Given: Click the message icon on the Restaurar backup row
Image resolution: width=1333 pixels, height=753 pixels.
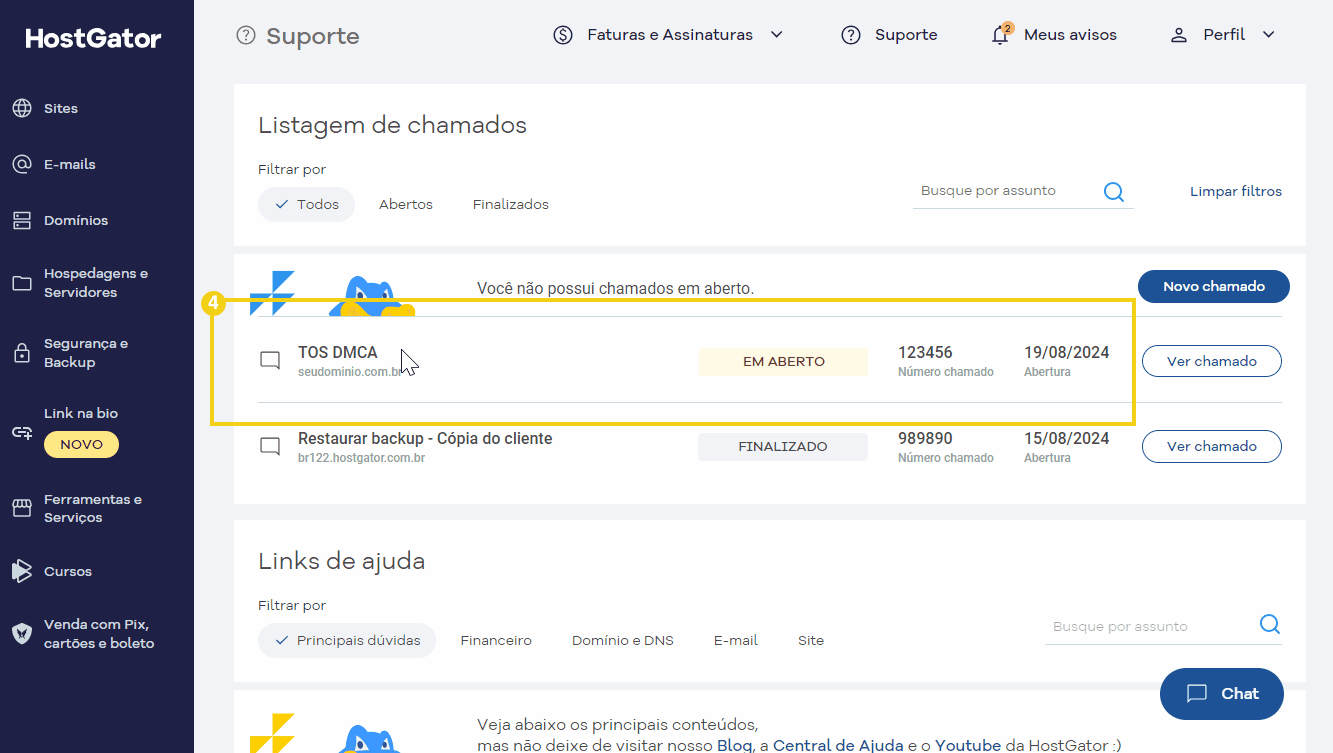Looking at the screenshot, I should [270, 446].
